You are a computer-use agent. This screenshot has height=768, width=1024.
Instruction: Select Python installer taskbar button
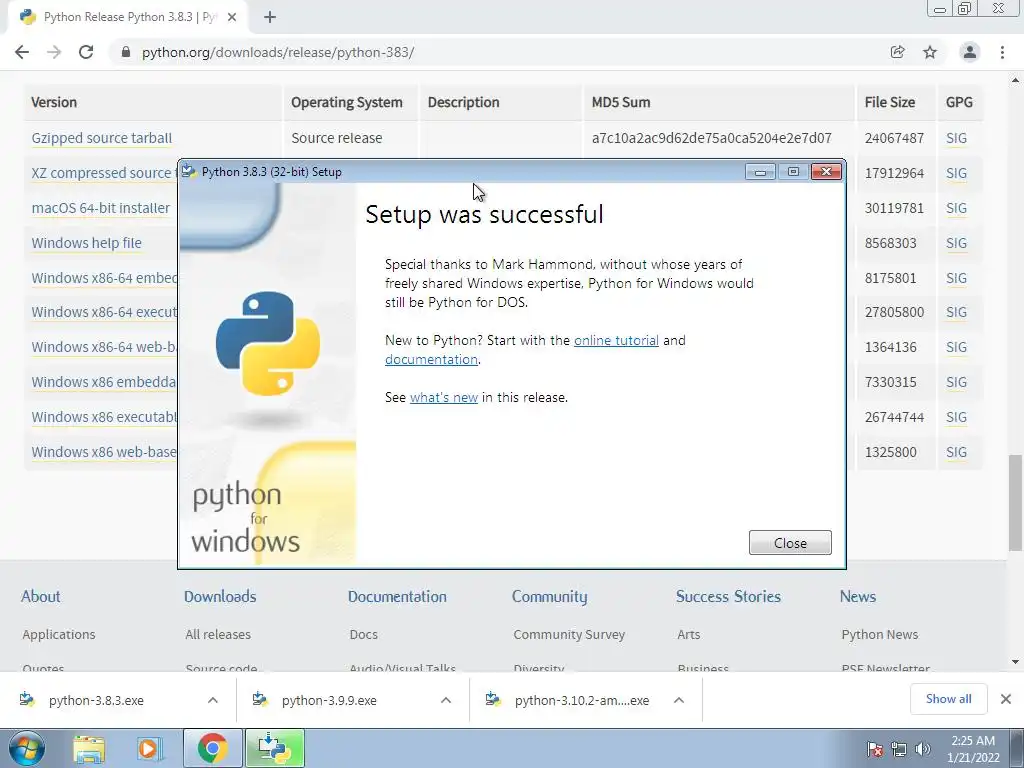[274, 748]
